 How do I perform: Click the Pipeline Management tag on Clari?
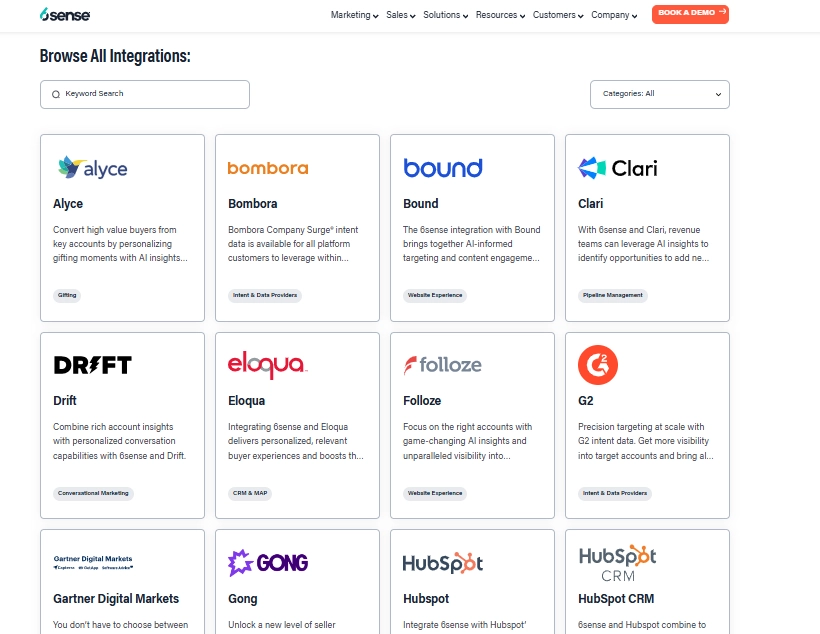click(x=612, y=296)
